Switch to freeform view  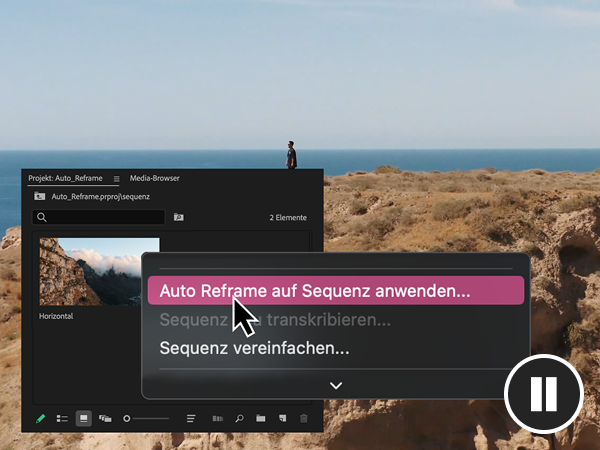(105, 419)
